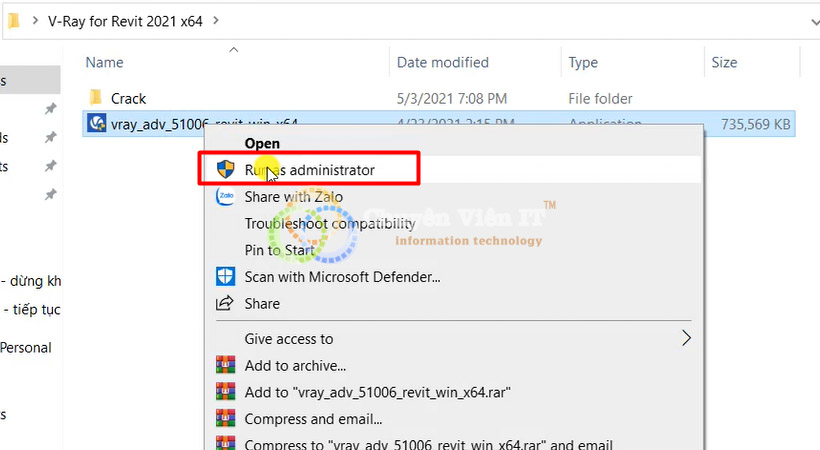Image resolution: width=820 pixels, height=450 pixels.
Task: Click the Microsoft Defender shield icon
Action: click(226, 277)
